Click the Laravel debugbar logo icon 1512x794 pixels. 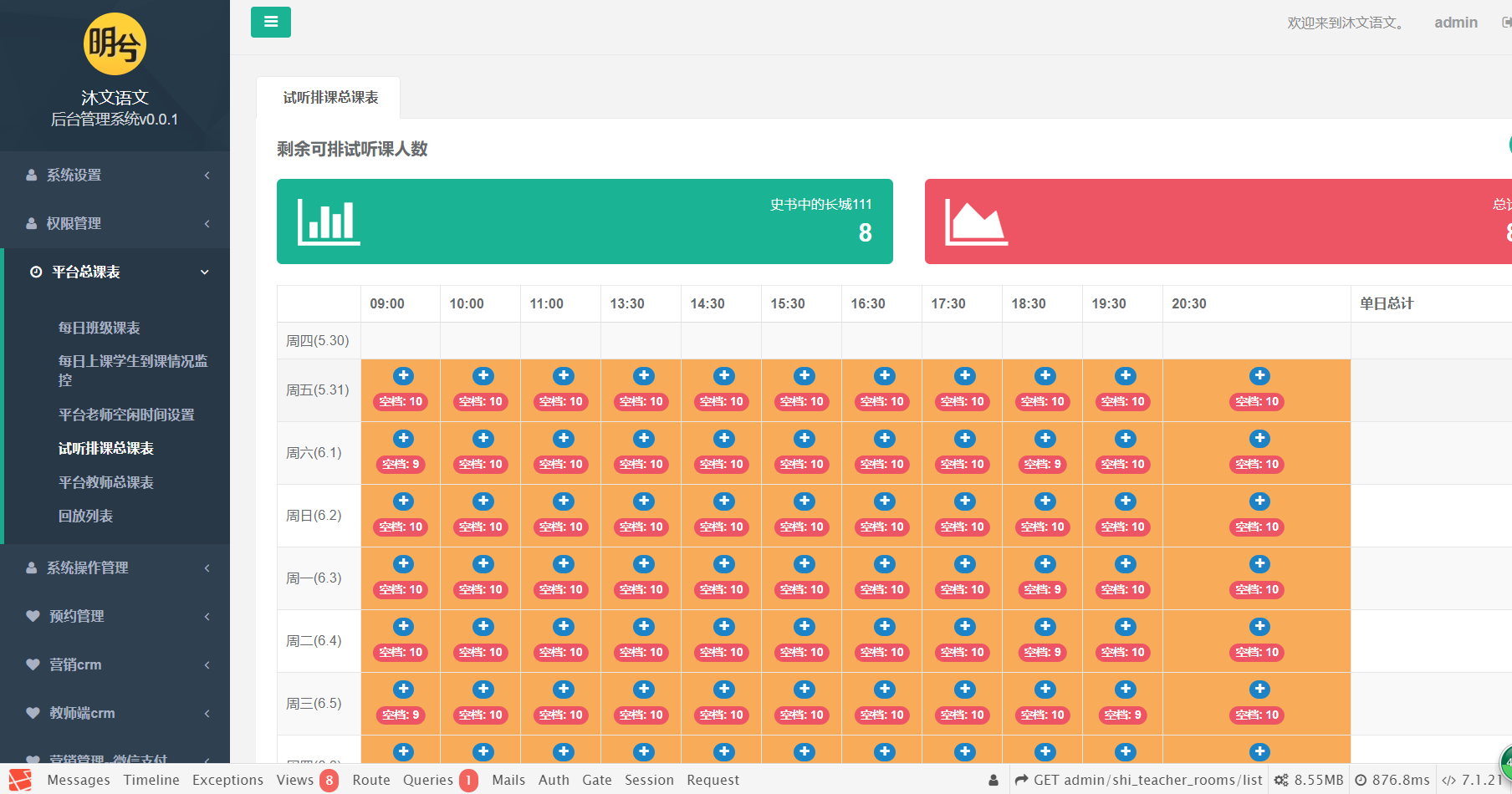click(20, 780)
